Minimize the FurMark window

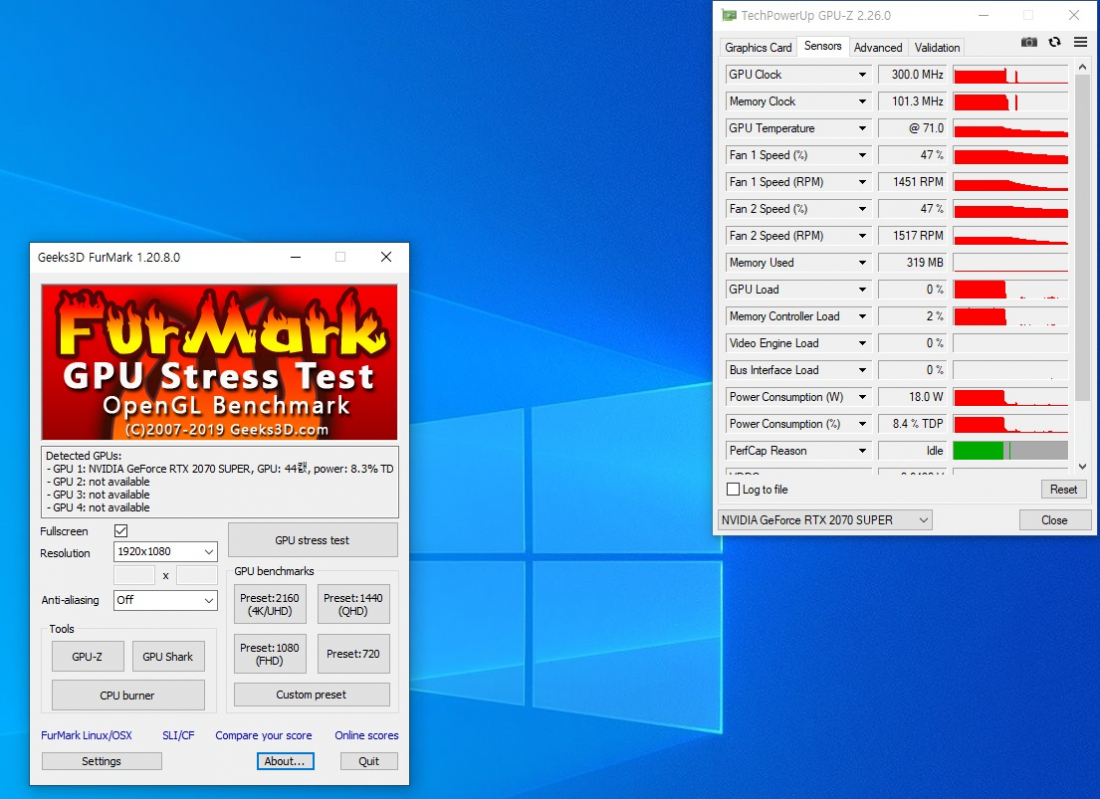coord(296,257)
